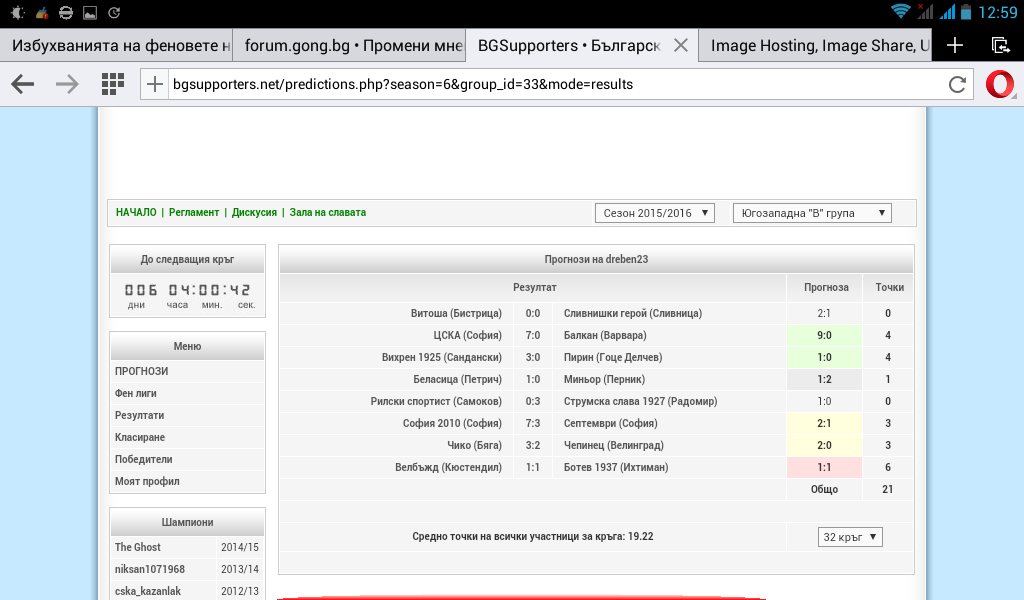1024x600 pixels.
Task: Reload the page with refresh icon
Action: tap(957, 84)
